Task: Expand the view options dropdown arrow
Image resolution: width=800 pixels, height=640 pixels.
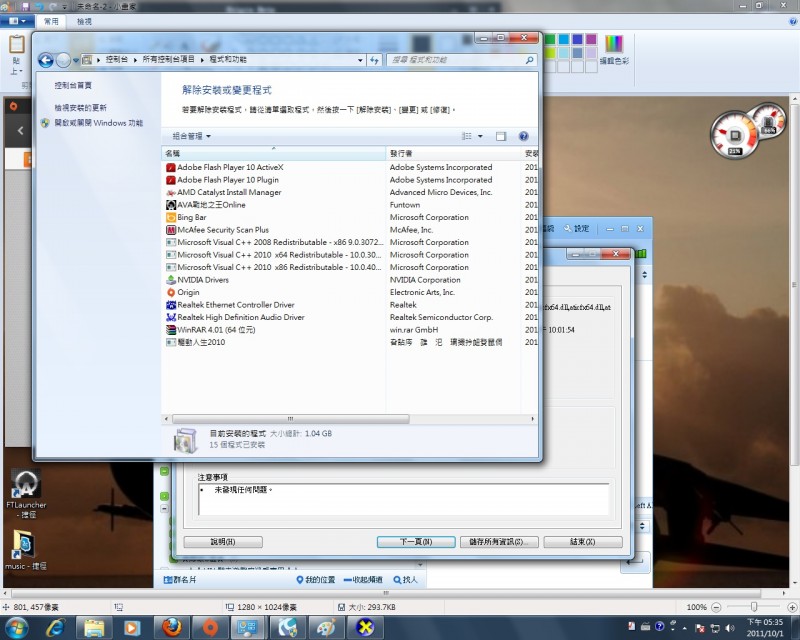Action: (x=481, y=136)
